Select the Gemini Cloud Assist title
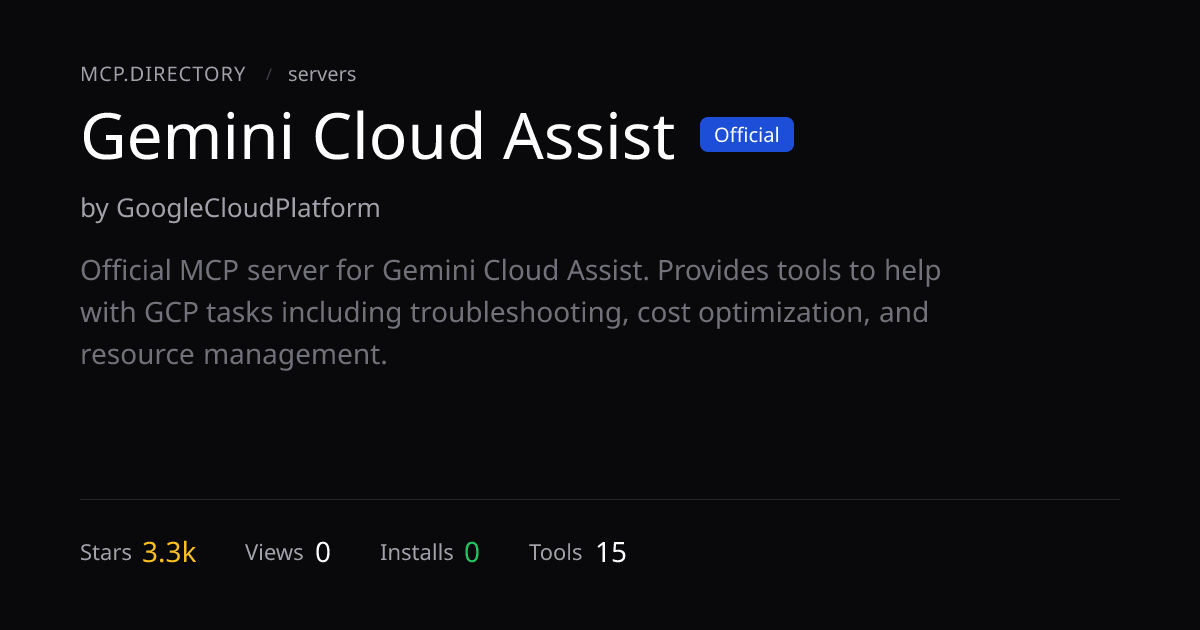The height and width of the screenshot is (630, 1200). click(378, 136)
